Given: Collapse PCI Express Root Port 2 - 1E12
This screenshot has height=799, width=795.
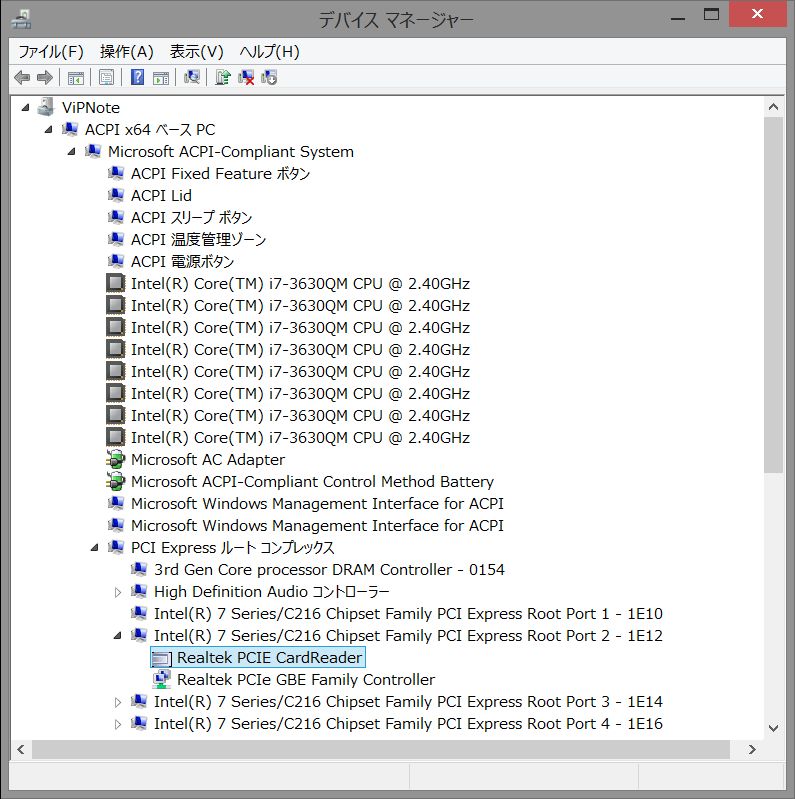Looking at the screenshot, I should [x=118, y=635].
